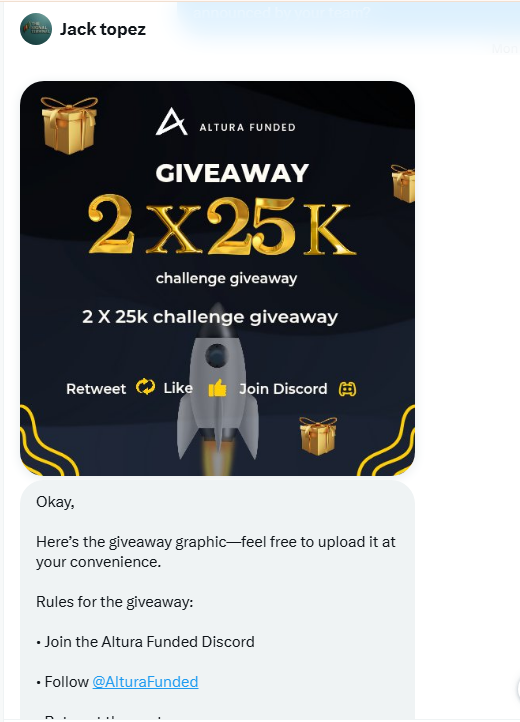Click the Join Discord label in the graphic
Image resolution: width=520 pixels, height=722 pixels.
[x=283, y=389]
